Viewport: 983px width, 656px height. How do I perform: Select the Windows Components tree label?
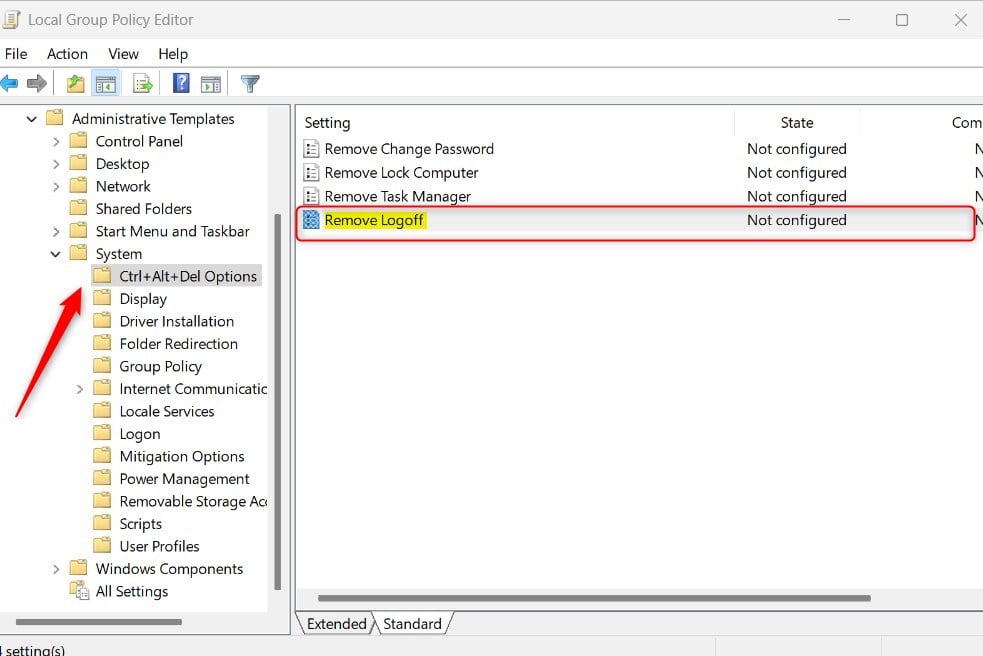[169, 569]
